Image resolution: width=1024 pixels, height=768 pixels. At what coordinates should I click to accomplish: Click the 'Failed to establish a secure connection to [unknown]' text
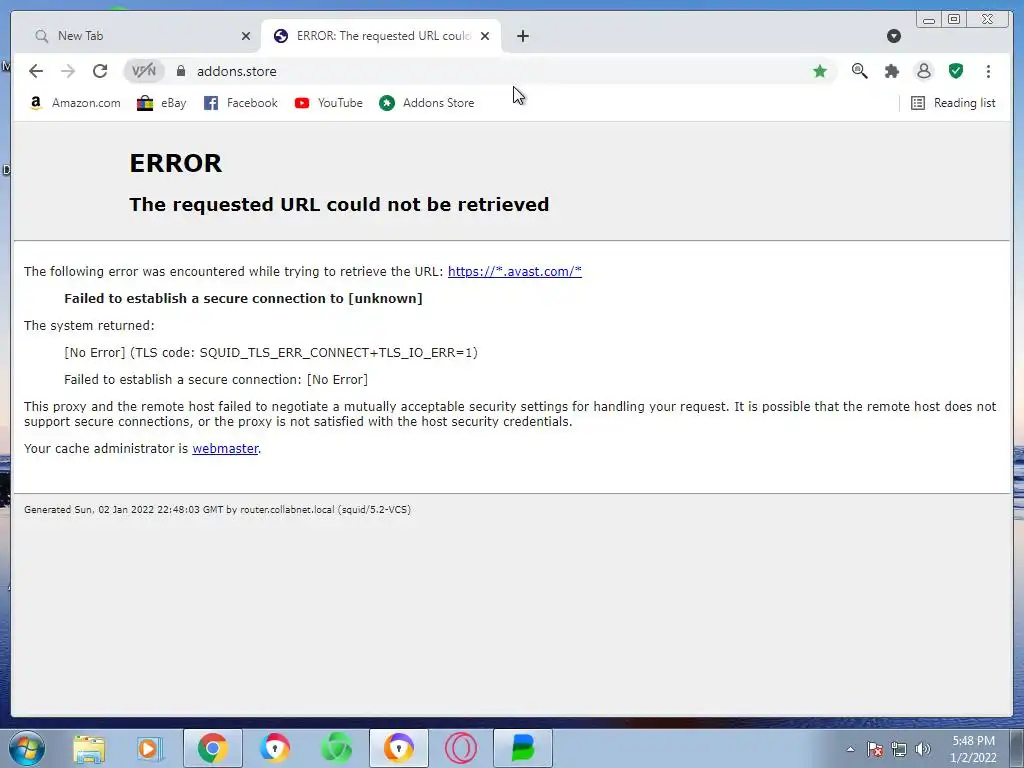point(244,298)
